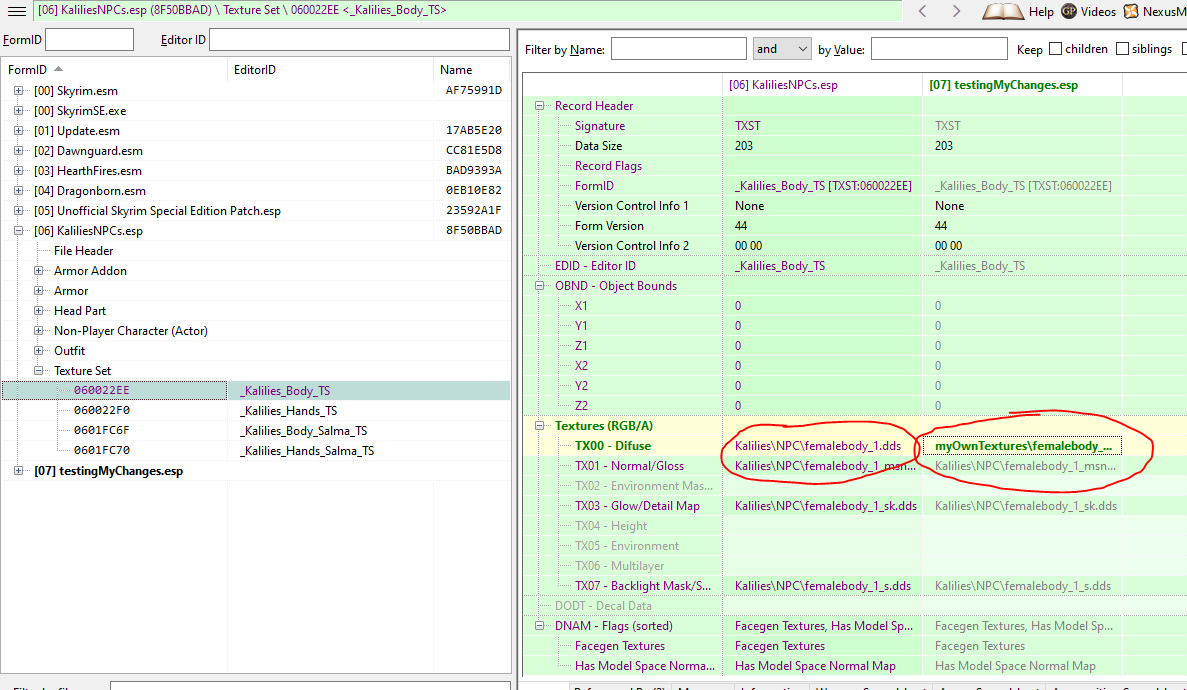Expand Unofficial Skyrim Special Edition Patch node
The width and height of the screenshot is (1187, 690).
pyautogui.click(x=18, y=211)
